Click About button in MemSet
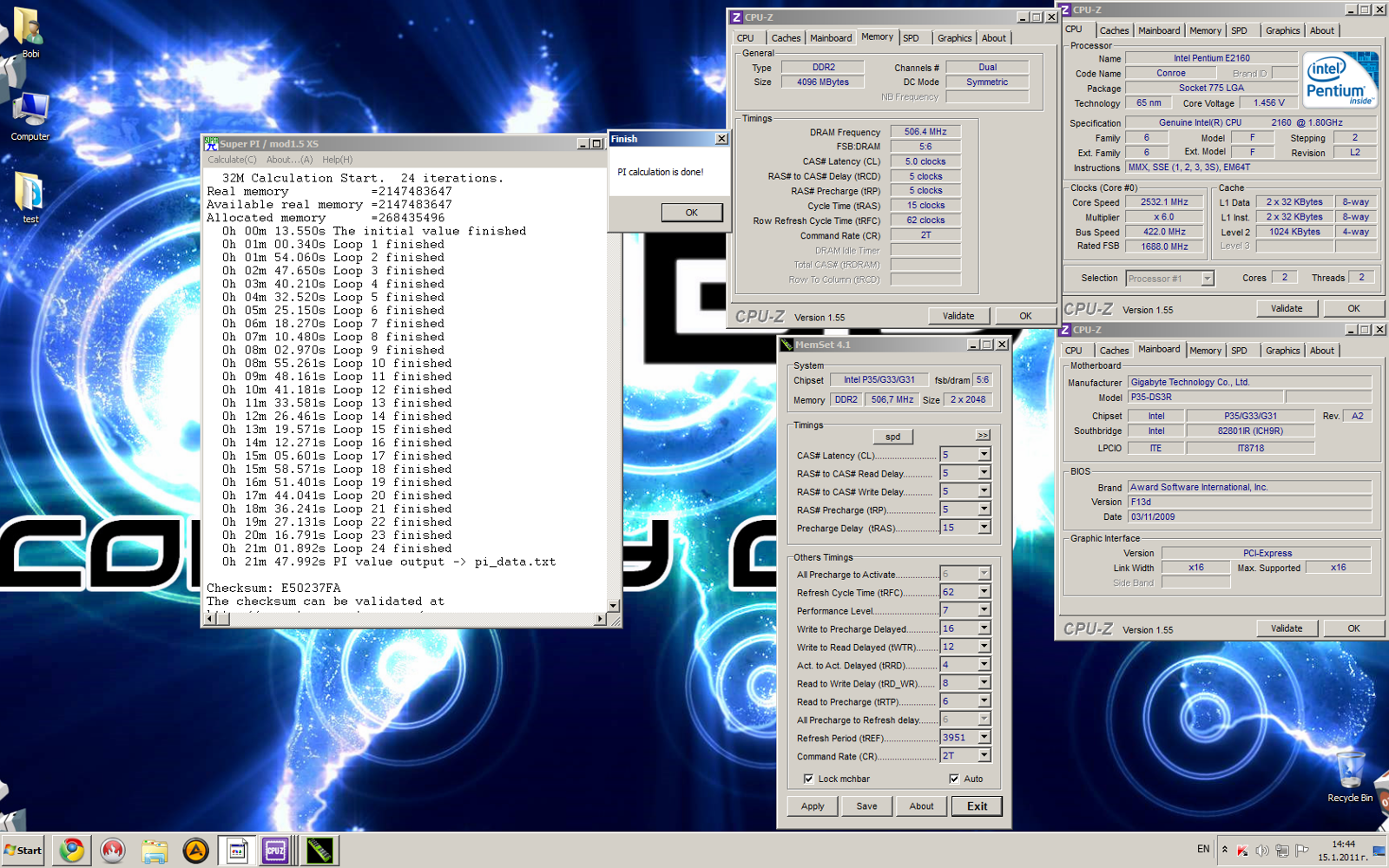Screen dimensions: 1389x868 921,806
